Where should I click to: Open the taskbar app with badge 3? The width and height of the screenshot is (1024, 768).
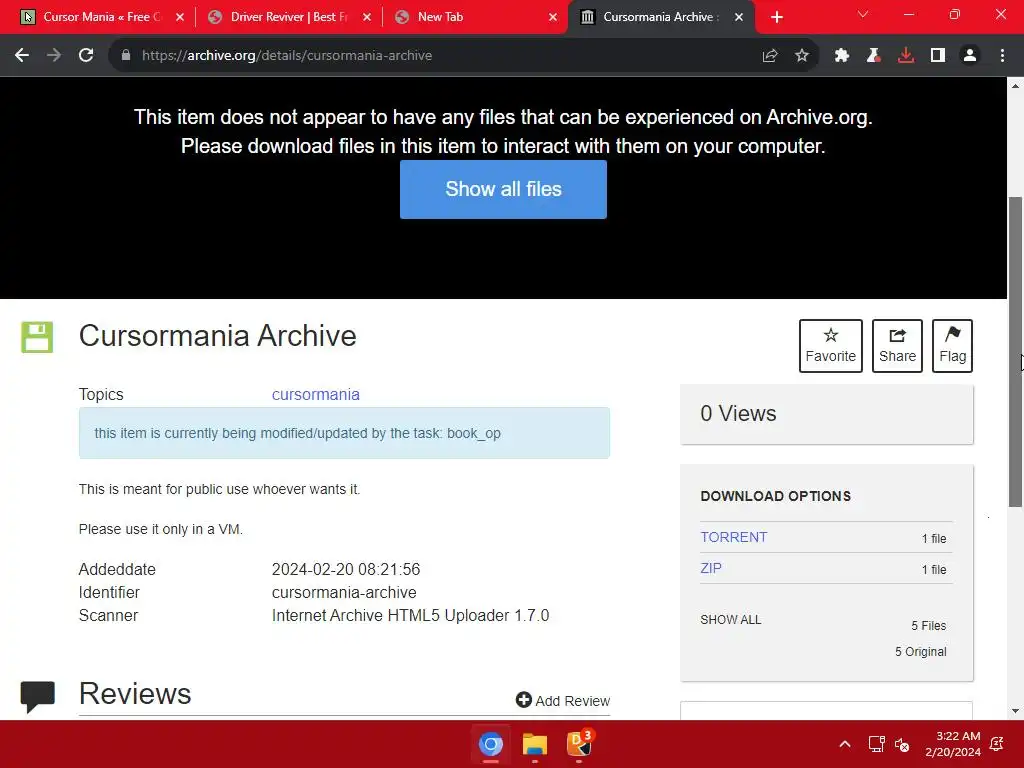point(579,744)
